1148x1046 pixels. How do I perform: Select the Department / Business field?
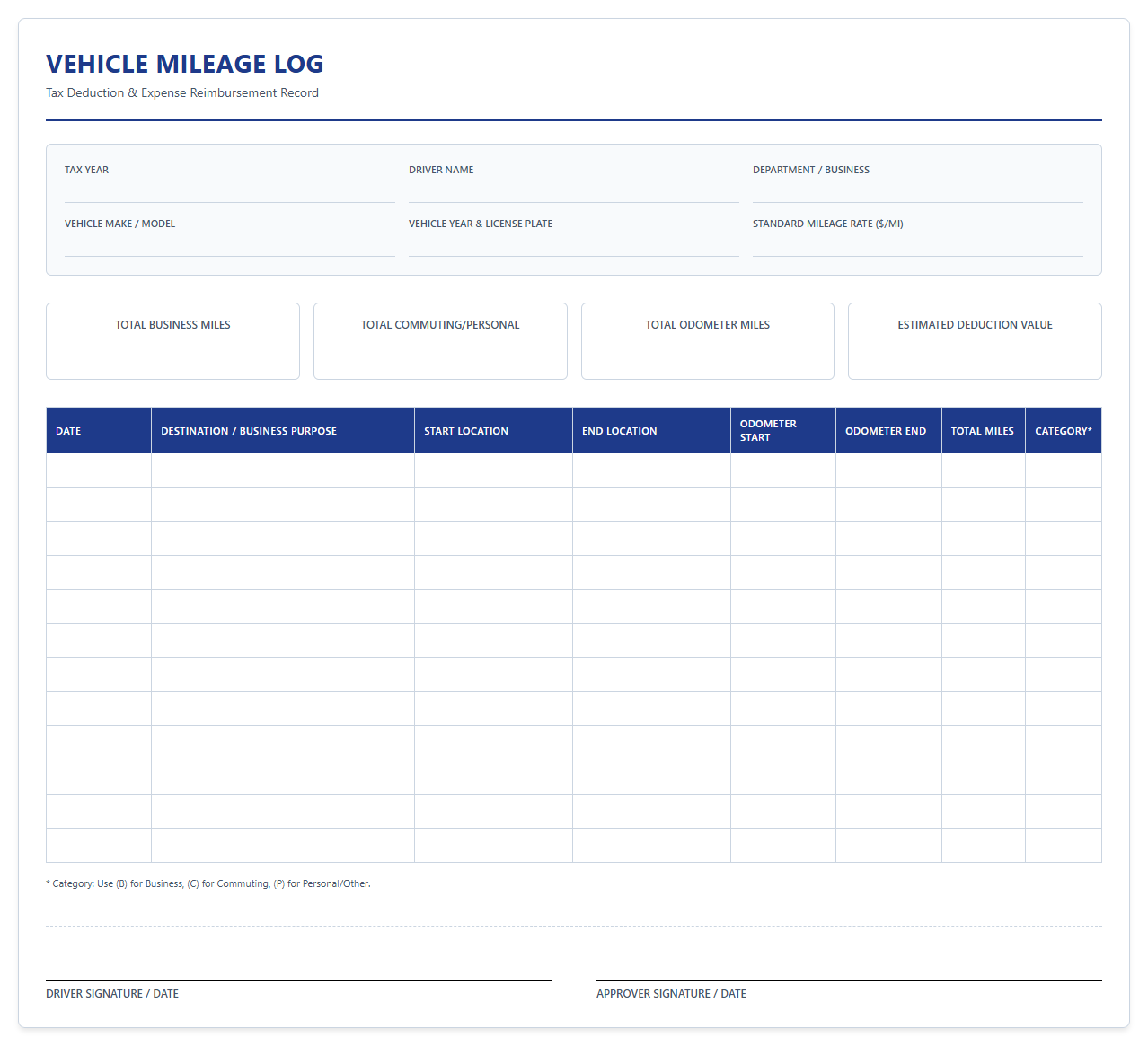point(917,191)
